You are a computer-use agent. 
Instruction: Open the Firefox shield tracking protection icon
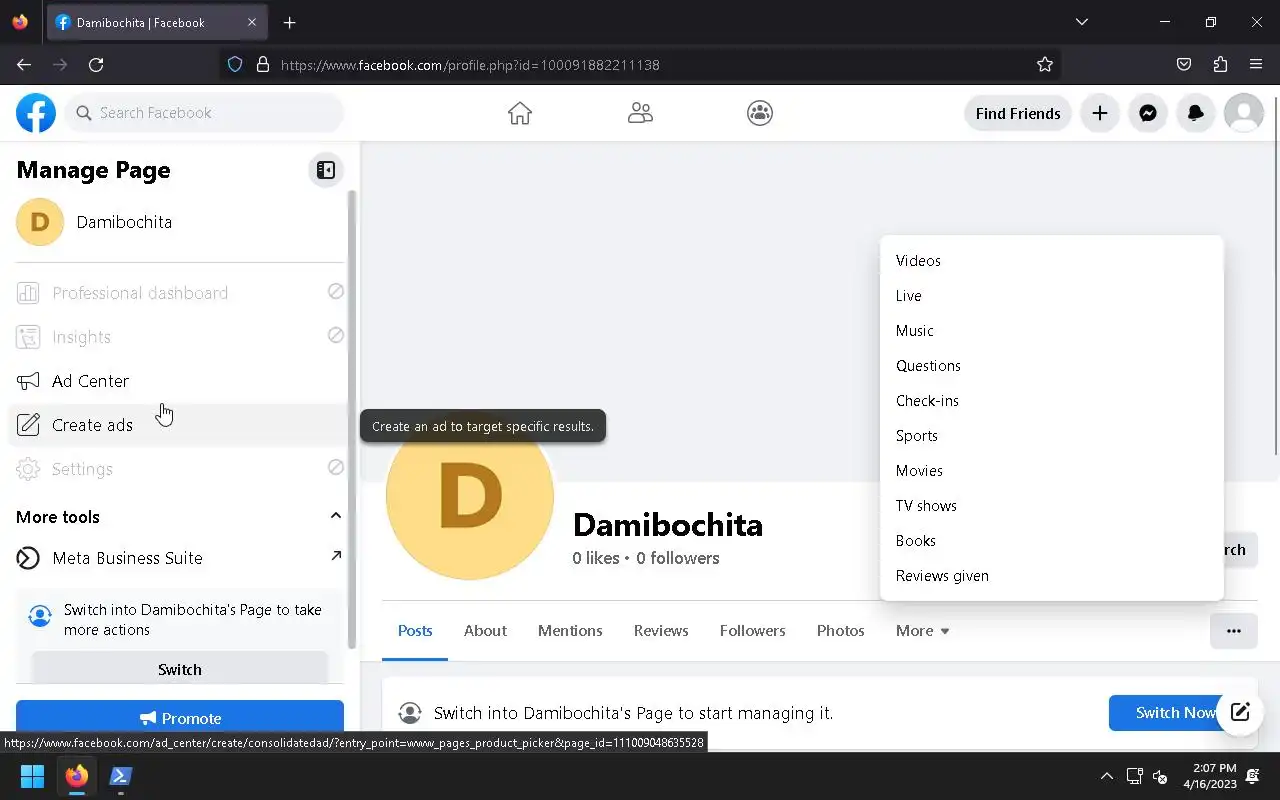[235, 65]
